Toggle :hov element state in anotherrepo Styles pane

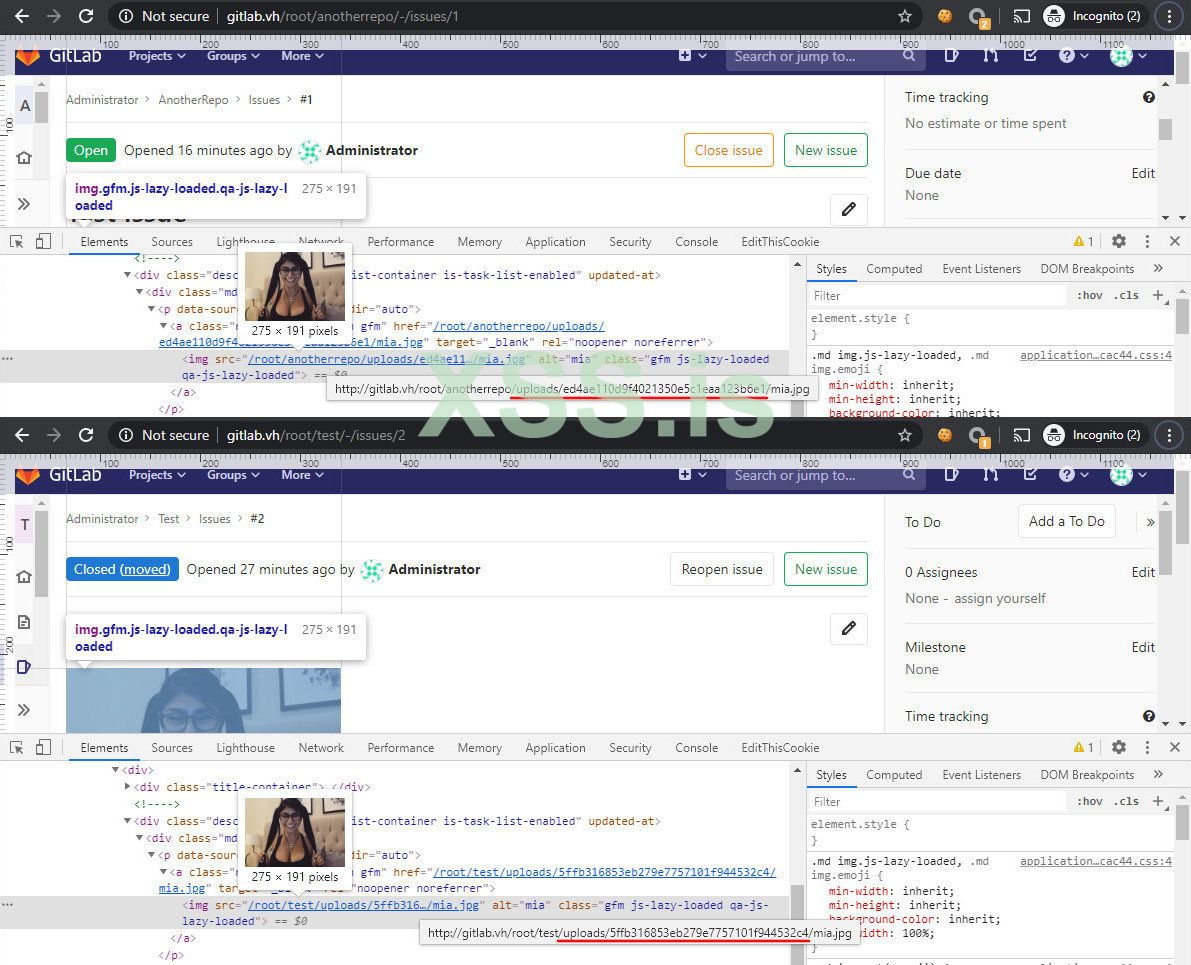[x=1089, y=296]
